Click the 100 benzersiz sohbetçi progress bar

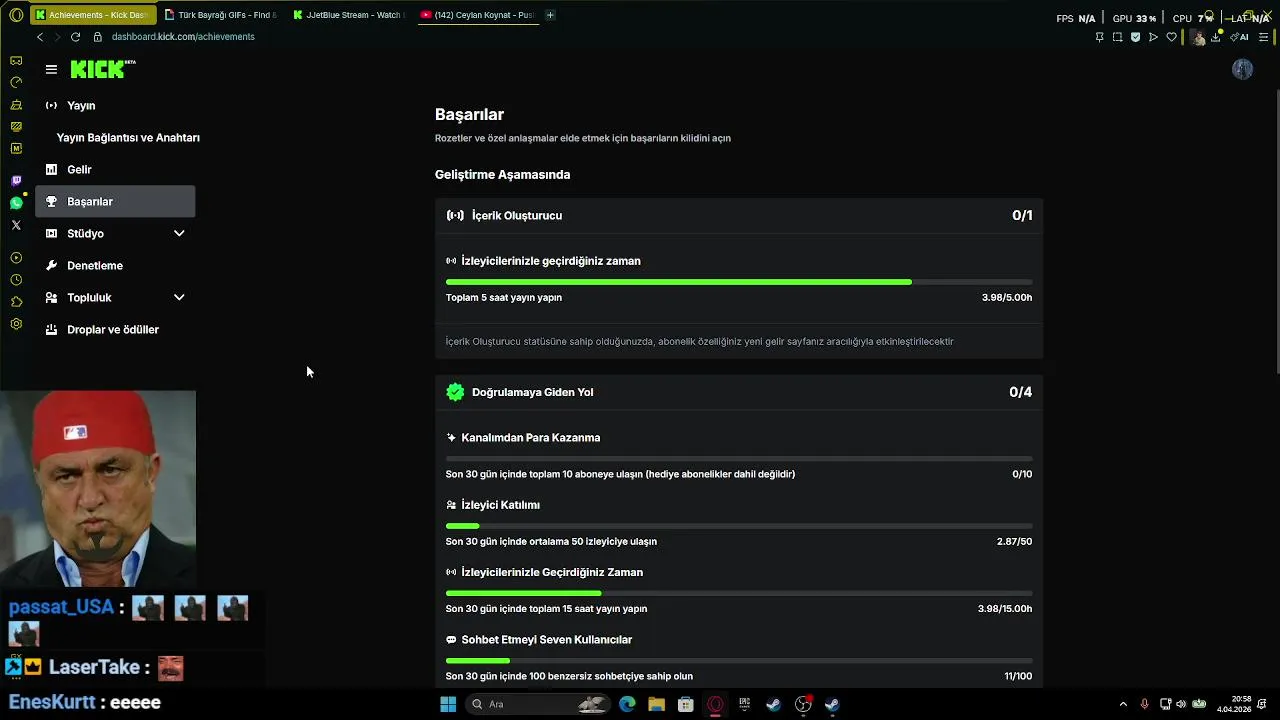739,660
